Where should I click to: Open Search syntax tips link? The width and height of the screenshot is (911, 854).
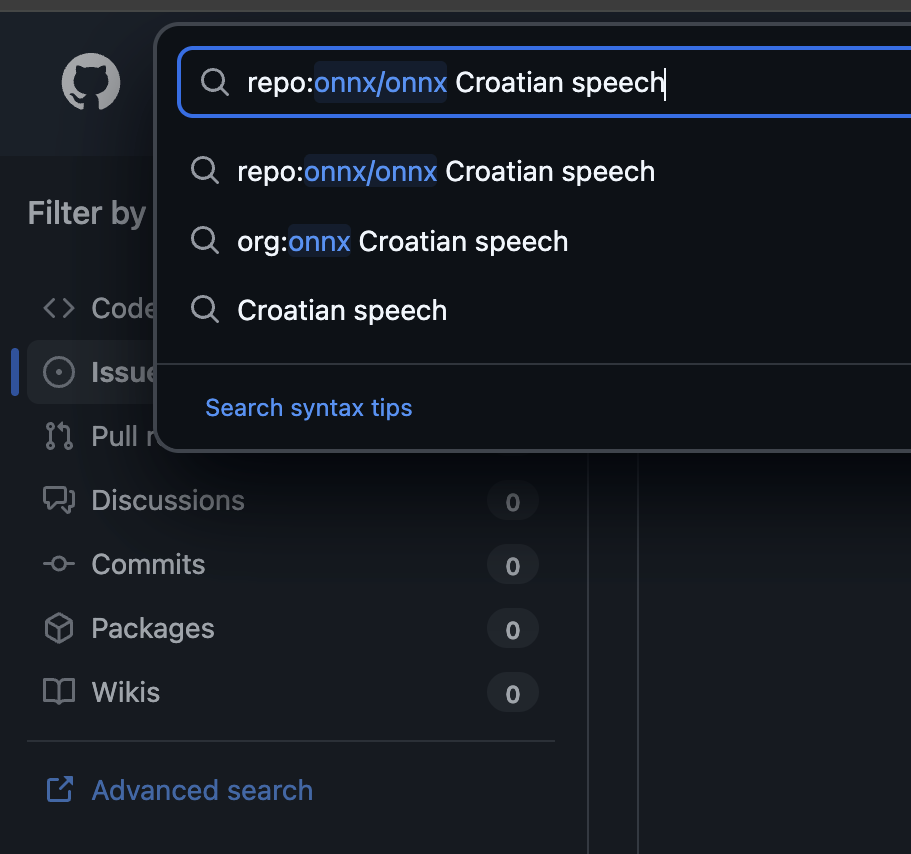point(308,408)
